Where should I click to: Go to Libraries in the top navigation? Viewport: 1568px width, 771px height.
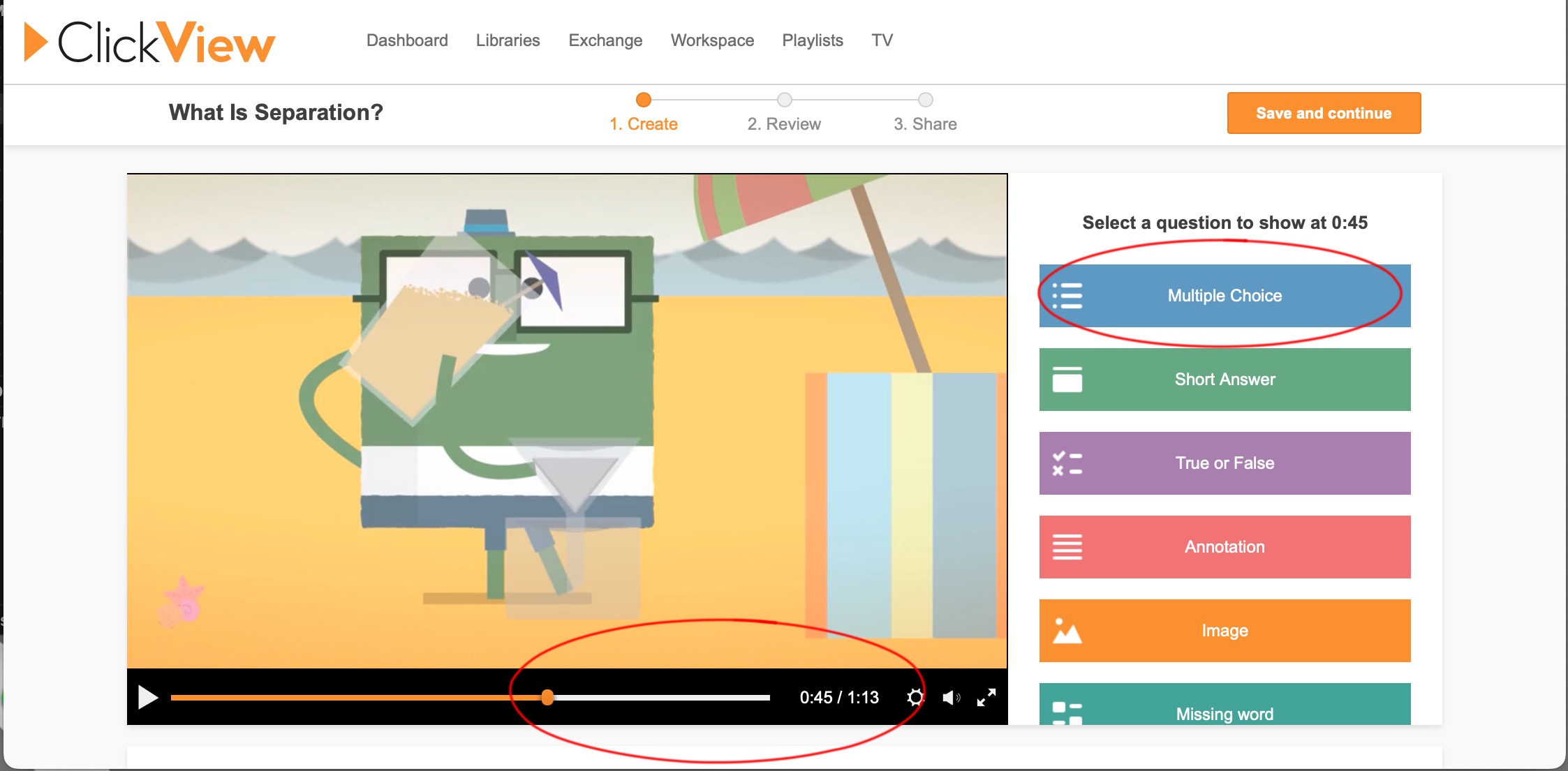coord(508,40)
